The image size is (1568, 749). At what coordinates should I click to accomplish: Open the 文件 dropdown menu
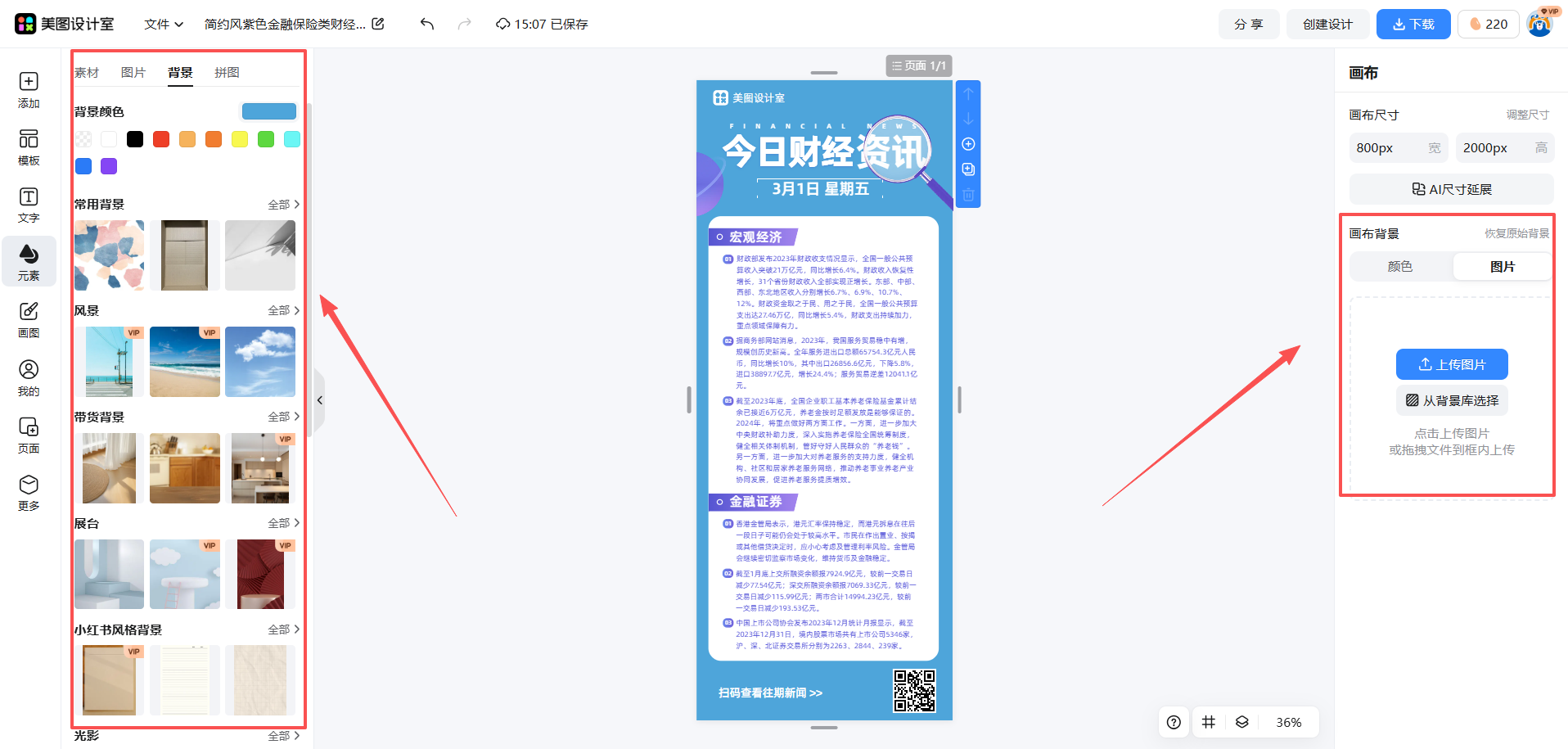[x=164, y=25]
